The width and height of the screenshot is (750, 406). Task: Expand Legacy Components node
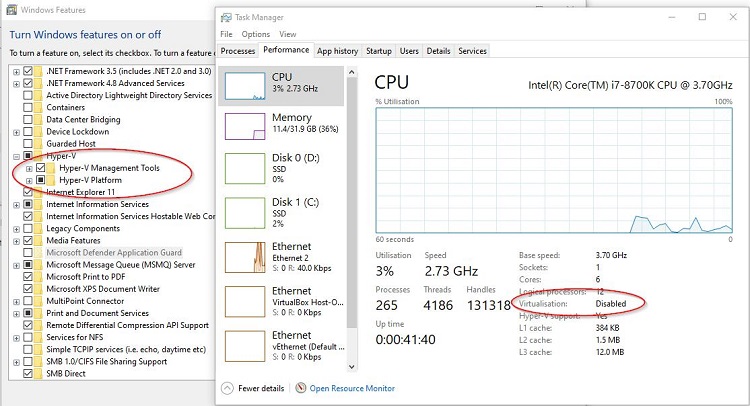pyautogui.click(x=16, y=229)
